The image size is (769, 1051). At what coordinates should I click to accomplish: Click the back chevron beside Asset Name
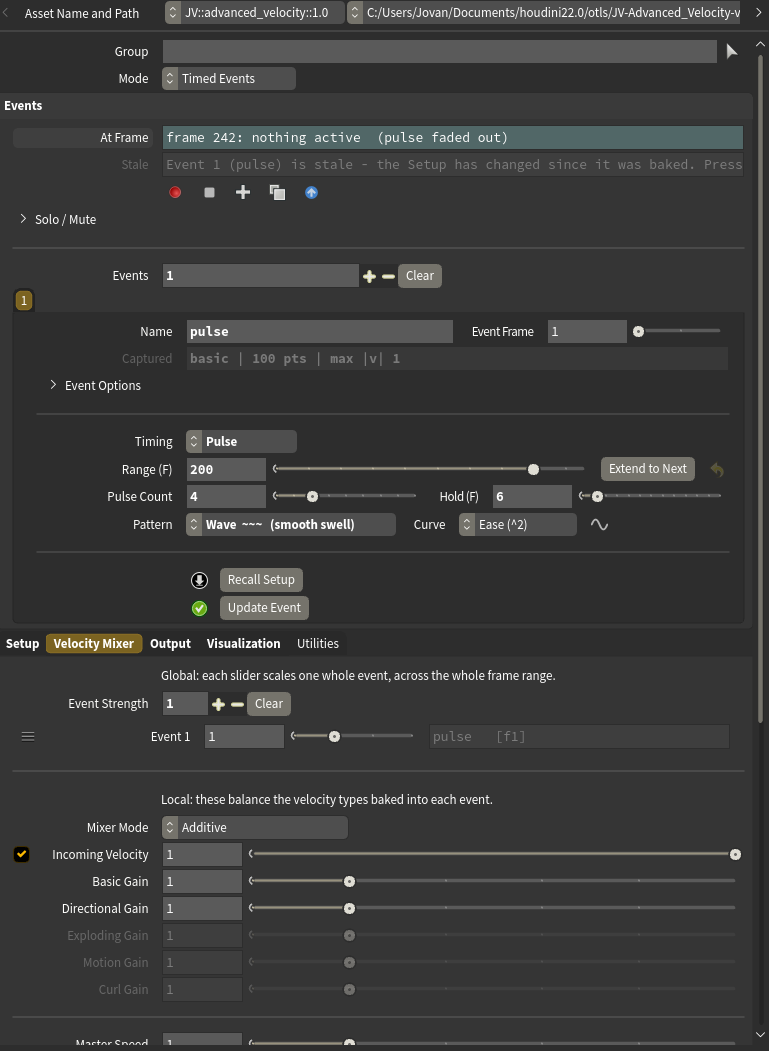click(6, 13)
